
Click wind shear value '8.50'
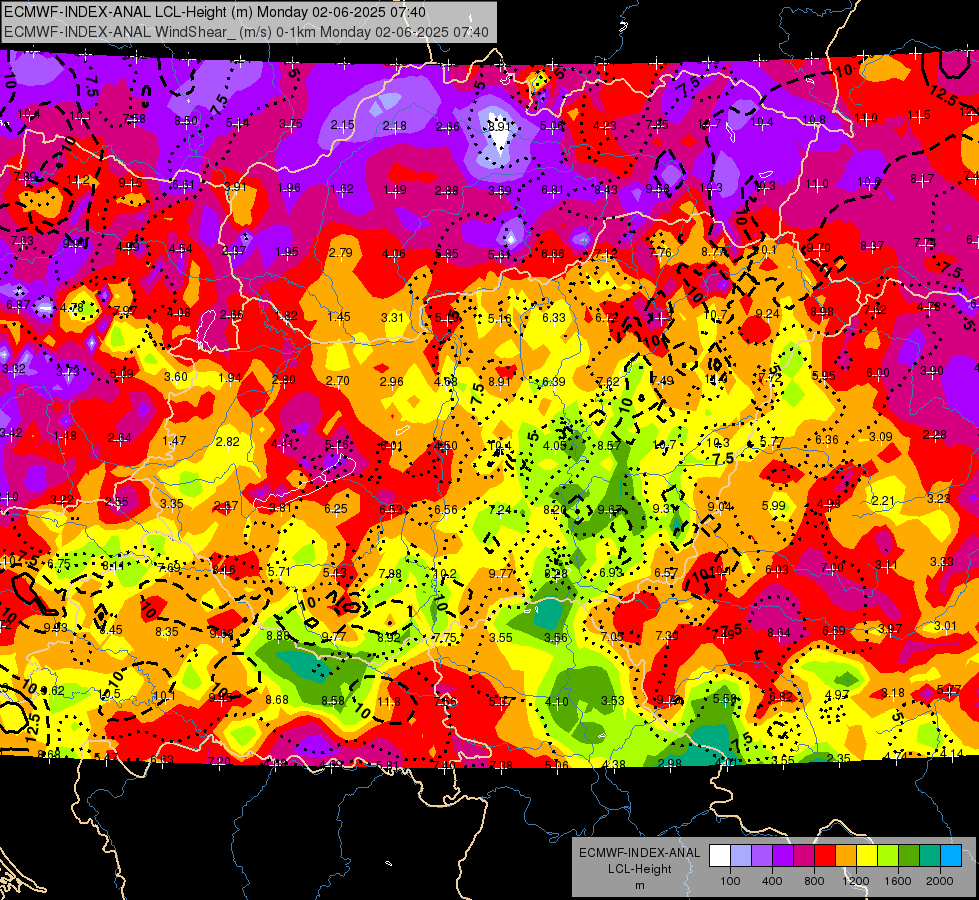pos(186,121)
